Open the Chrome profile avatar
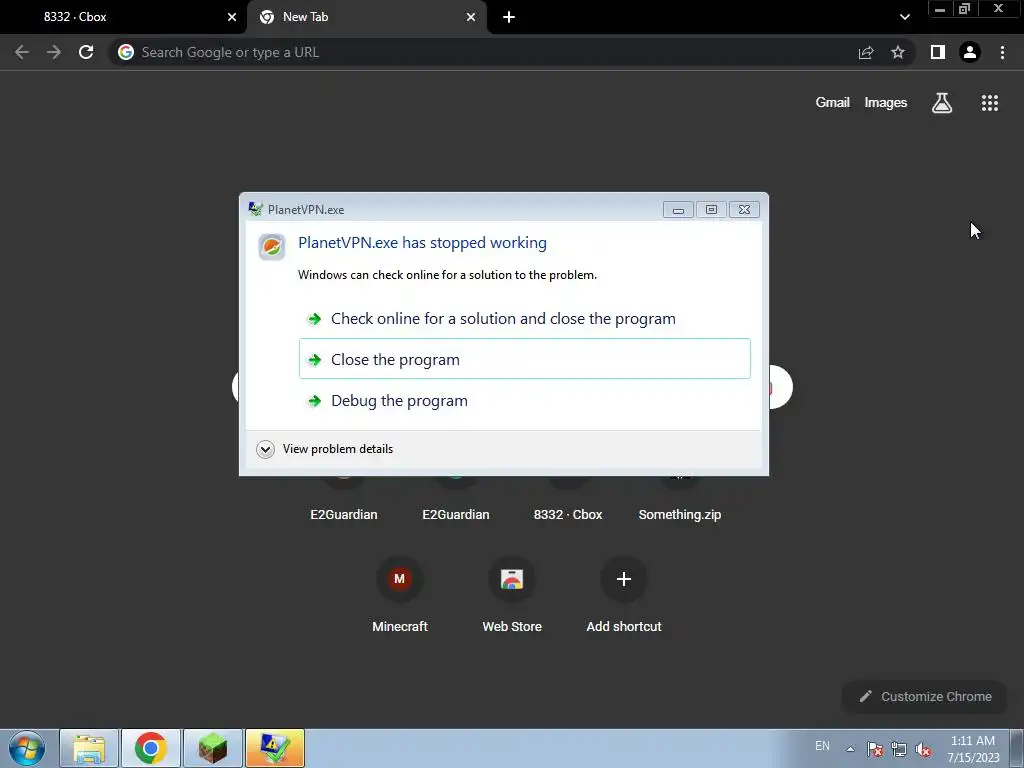 pos(970,52)
